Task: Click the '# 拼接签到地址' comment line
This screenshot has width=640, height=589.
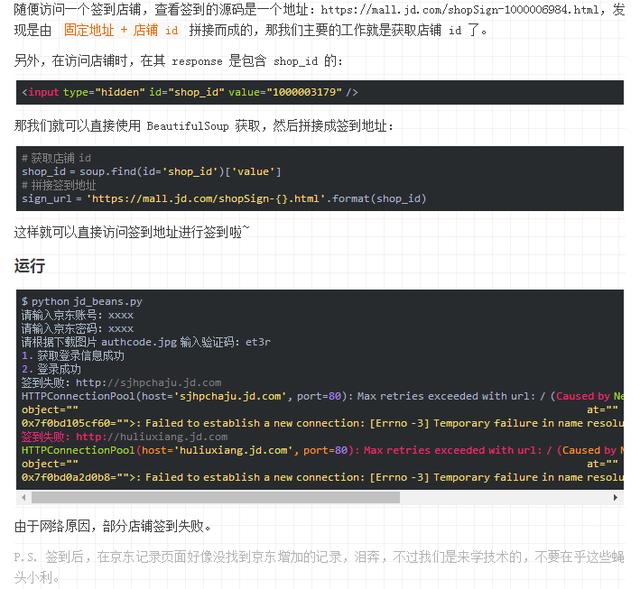Action: point(59,185)
